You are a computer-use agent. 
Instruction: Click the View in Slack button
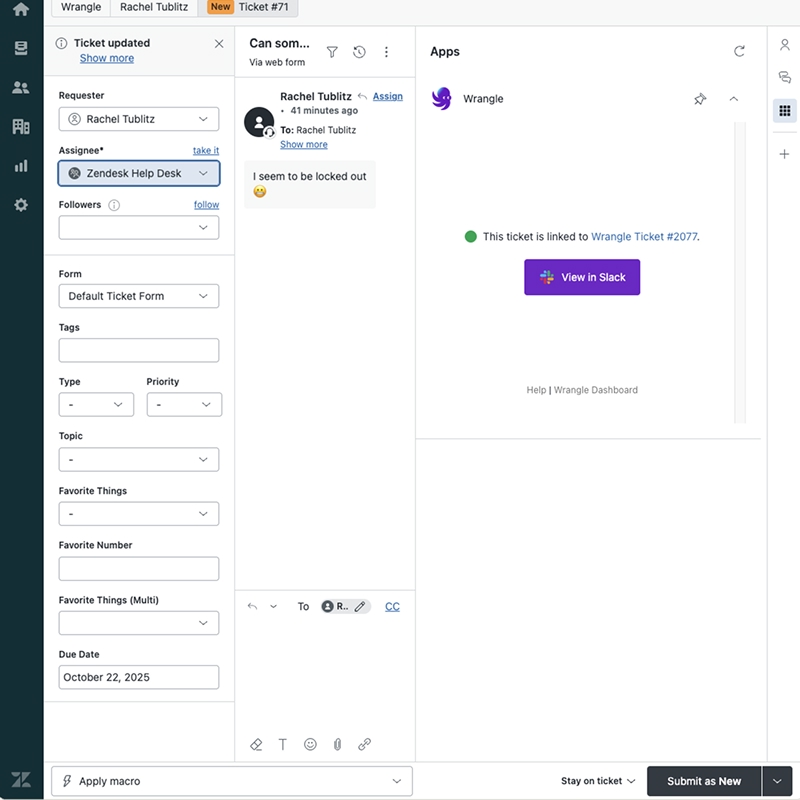point(582,277)
